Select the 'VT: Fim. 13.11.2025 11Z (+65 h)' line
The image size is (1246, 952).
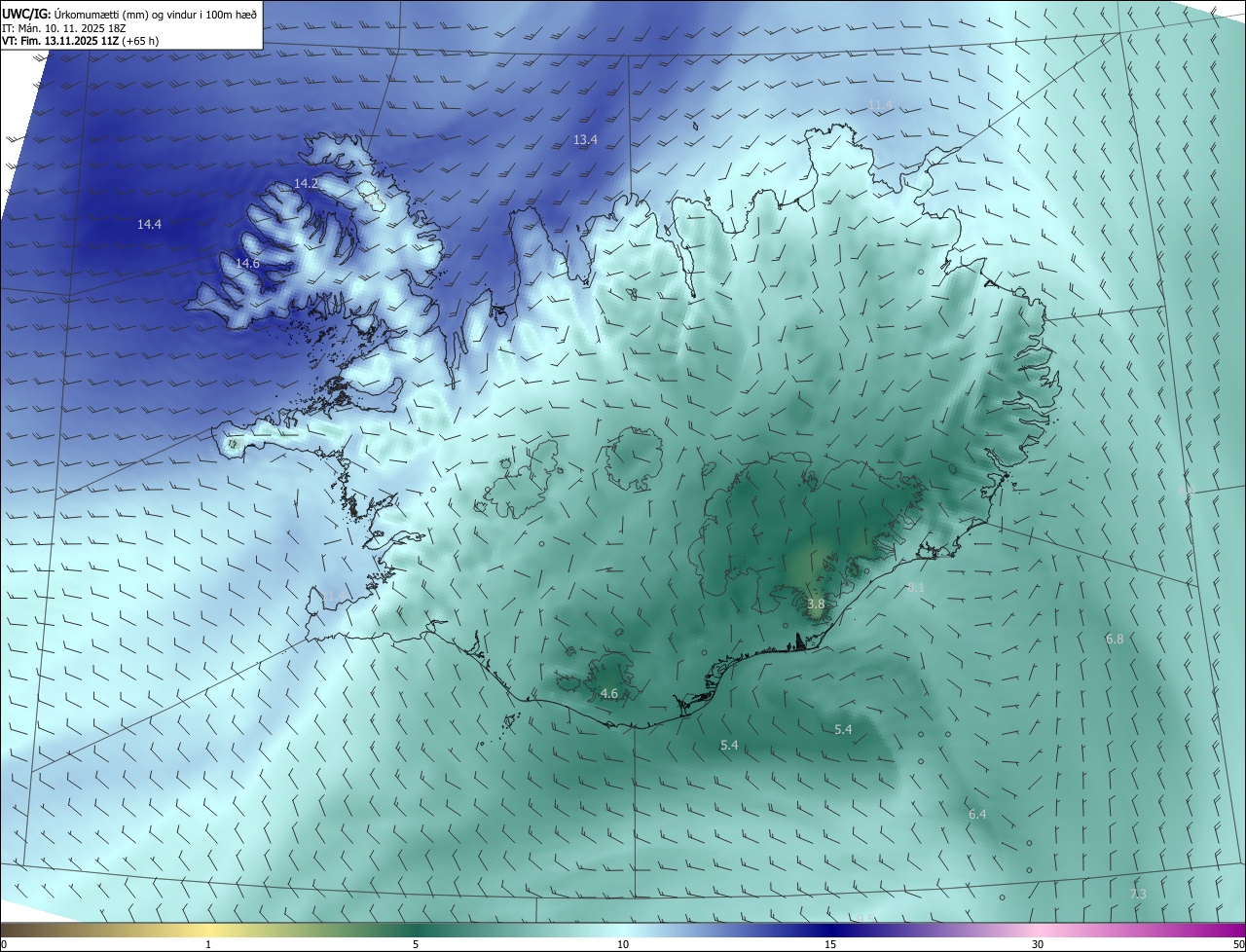point(81,41)
